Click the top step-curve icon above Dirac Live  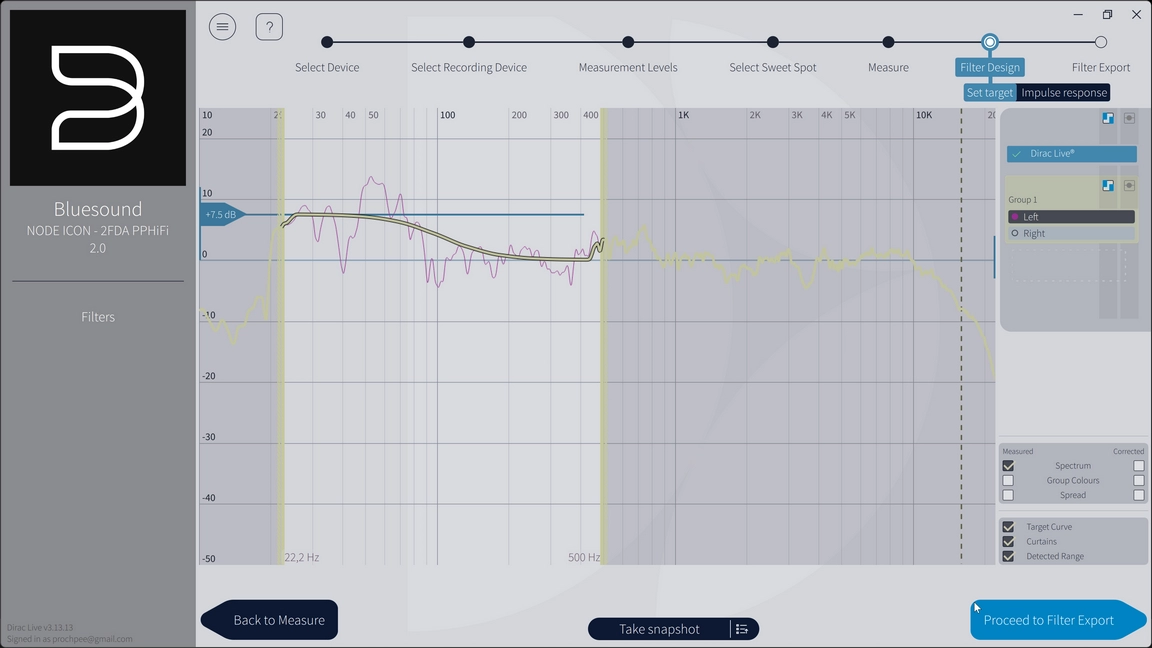click(1108, 118)
